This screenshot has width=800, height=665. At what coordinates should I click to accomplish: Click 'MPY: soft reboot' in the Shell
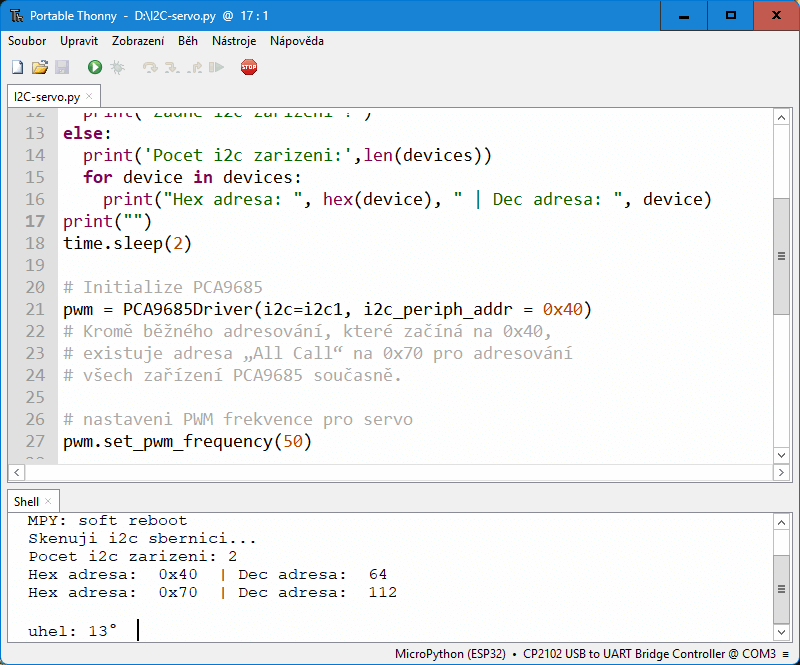(108, 521)
